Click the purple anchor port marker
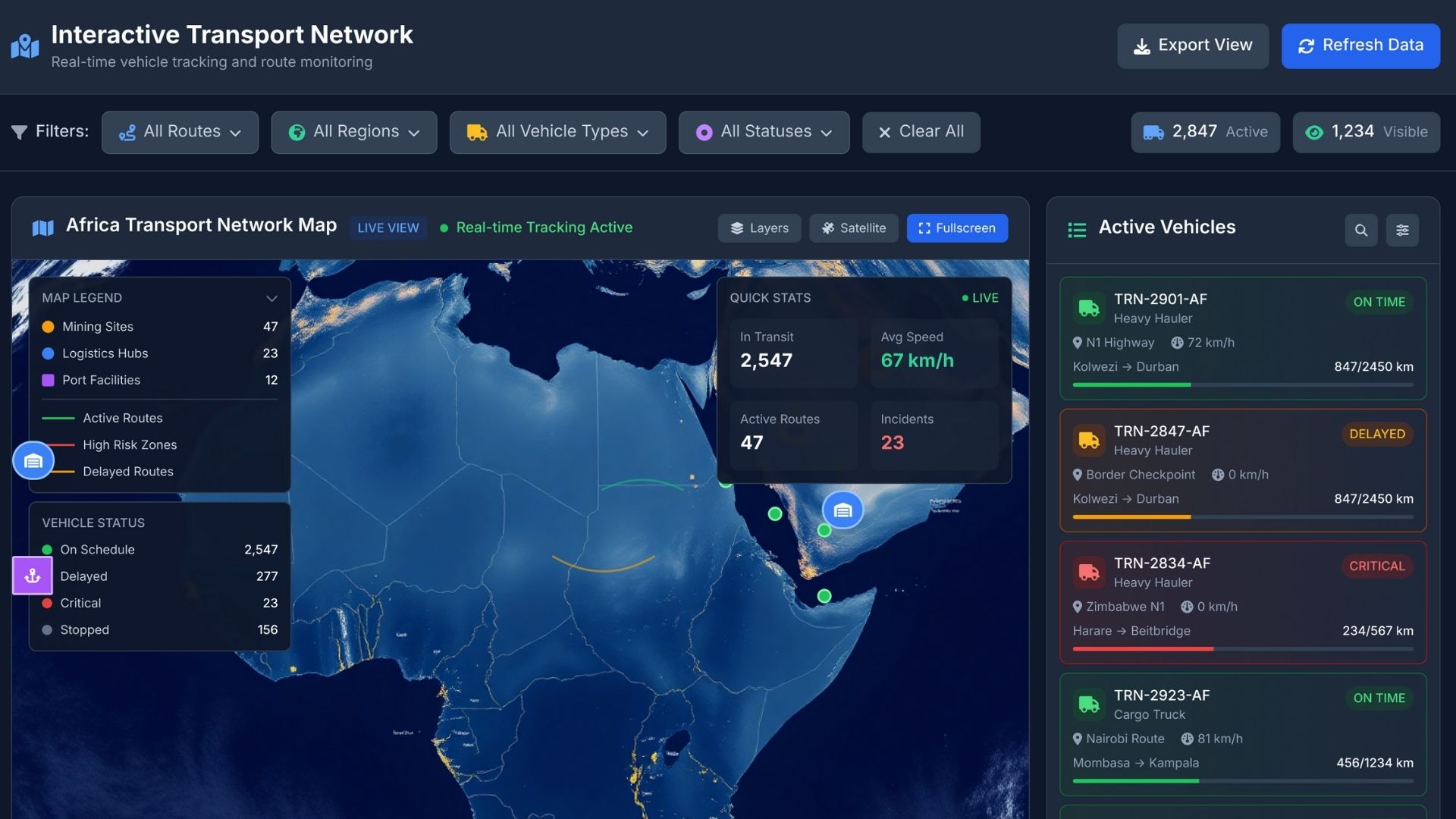The height and width of the screenshot is (819, 1456). (33, 576)
